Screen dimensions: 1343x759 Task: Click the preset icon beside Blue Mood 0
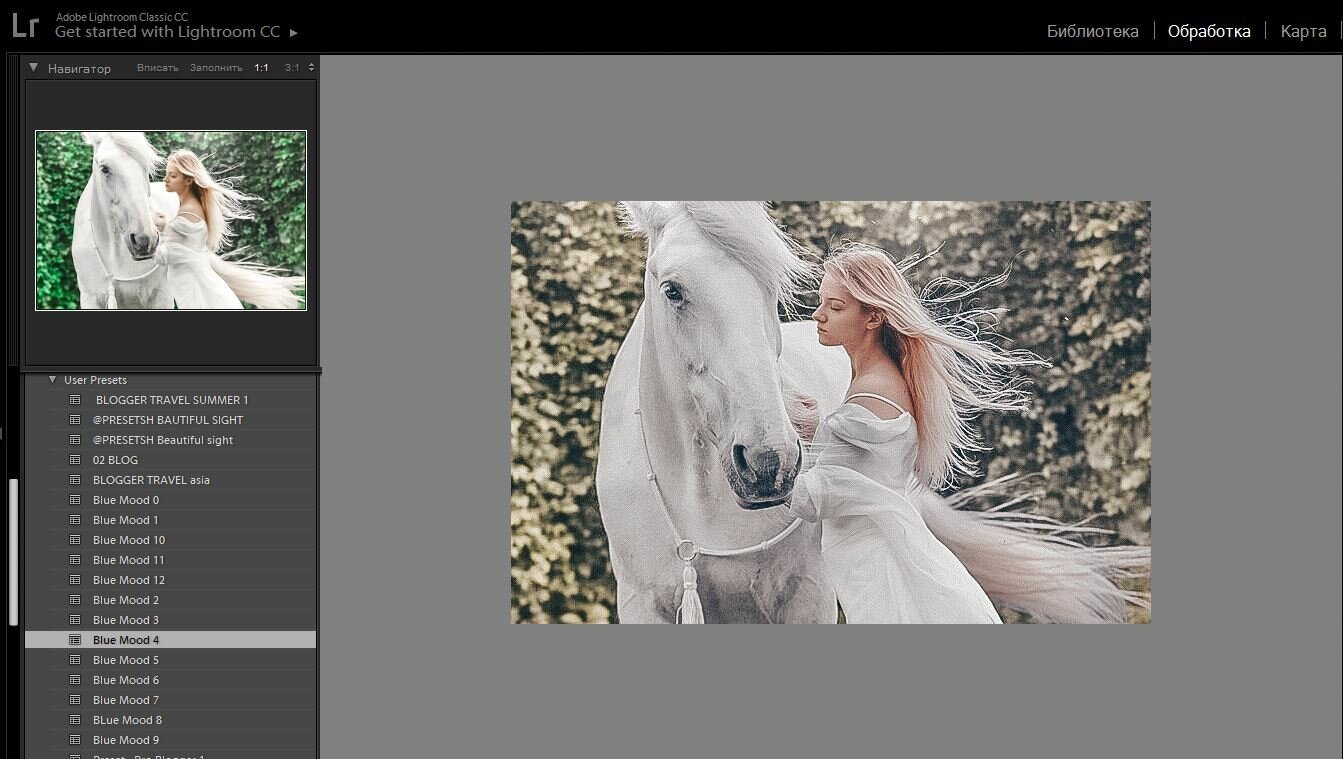75,500
